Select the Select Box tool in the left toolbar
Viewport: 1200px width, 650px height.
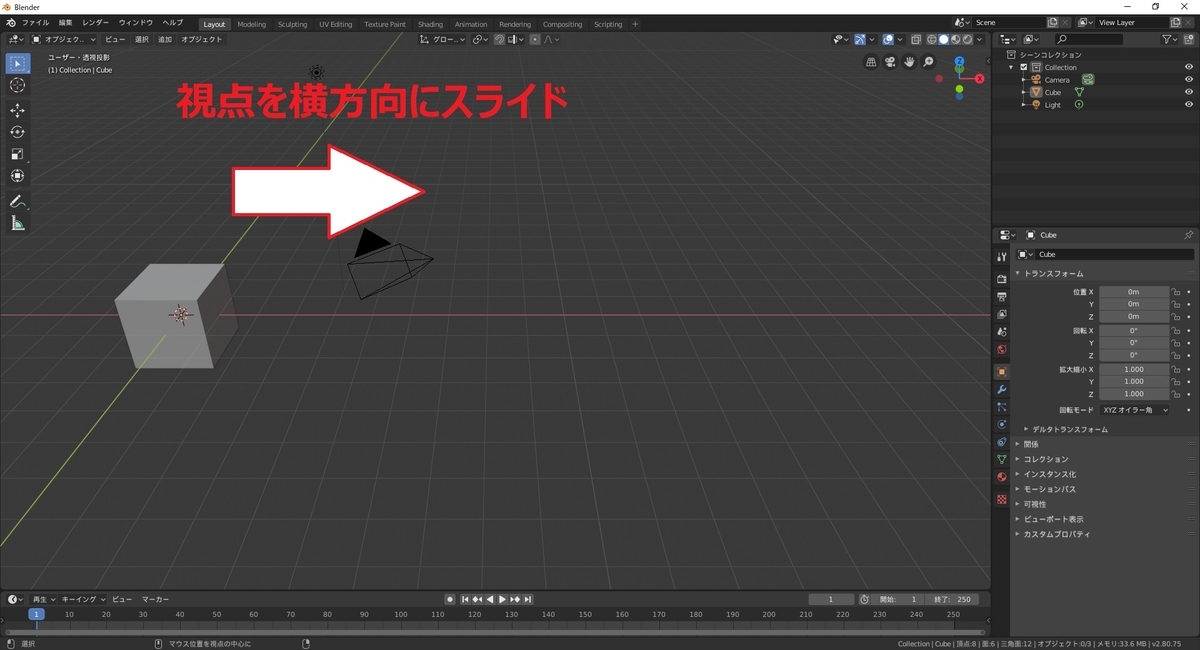click(x=18, y=63)
